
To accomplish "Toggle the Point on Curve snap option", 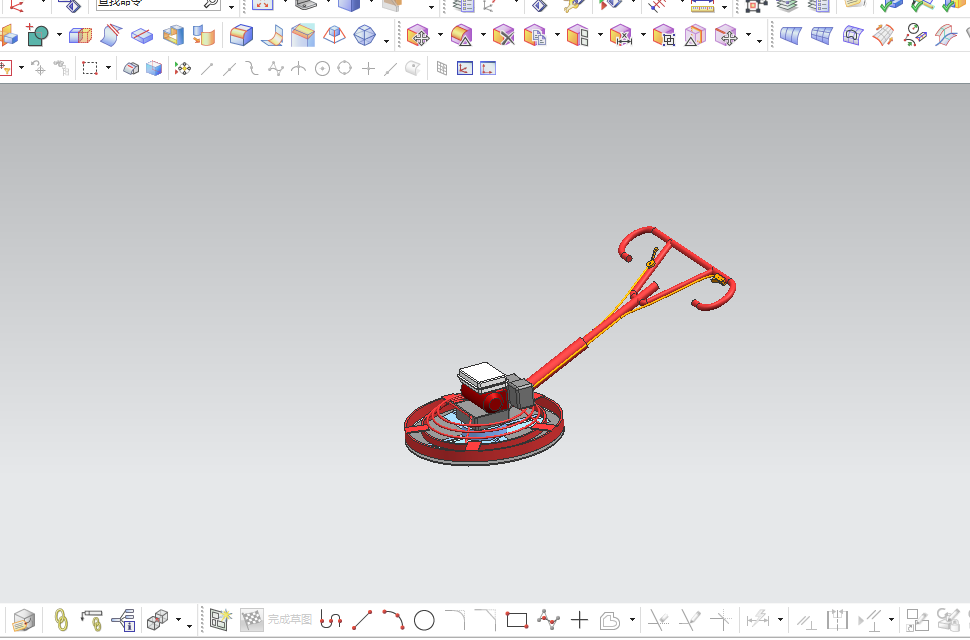I will click(390, 69).
